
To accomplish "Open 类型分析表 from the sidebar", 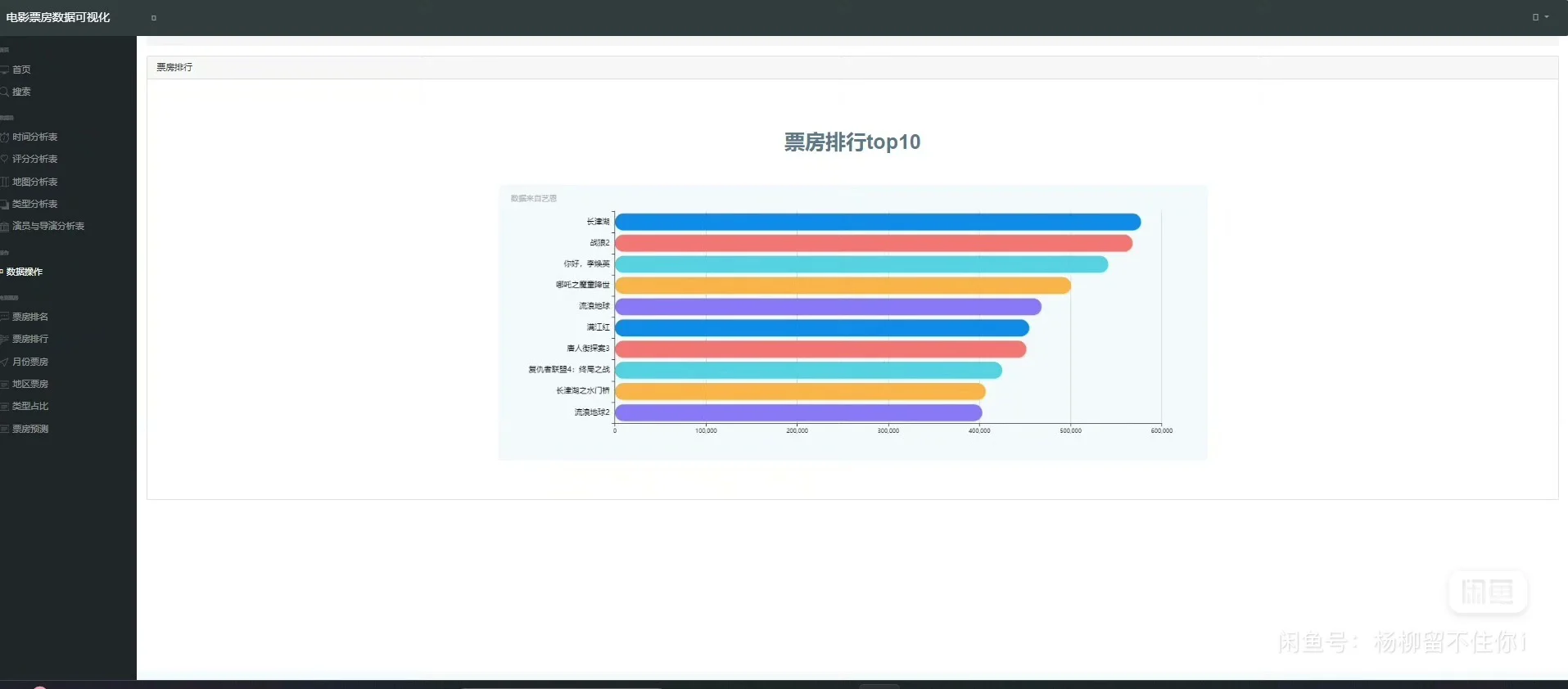I will pos(34,204).
